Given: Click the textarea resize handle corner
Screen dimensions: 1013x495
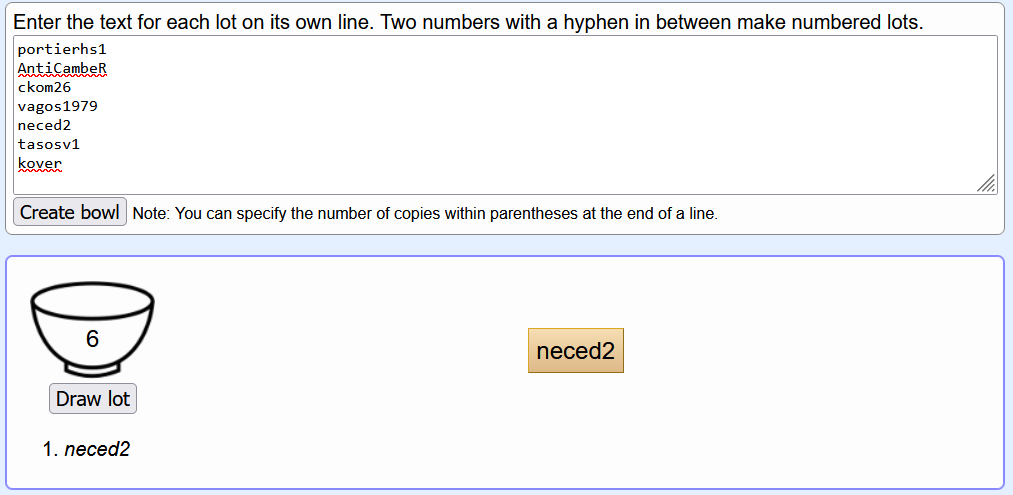Looking at the screenshot, I should (986, 184).
